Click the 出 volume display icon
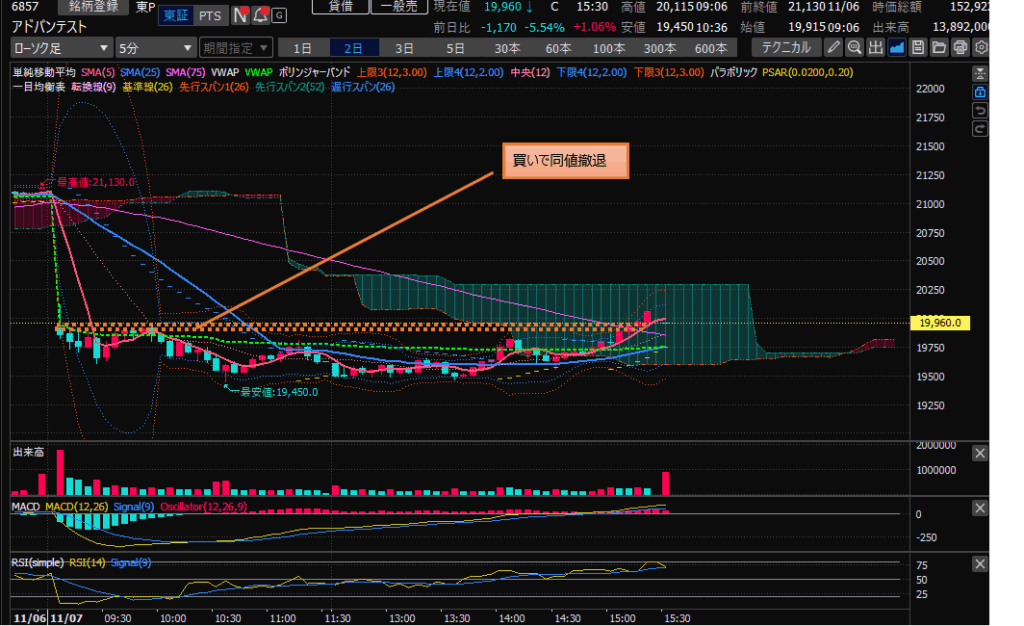The height and width of the screenshot is (626, 1024). click(x=876, y=47)
